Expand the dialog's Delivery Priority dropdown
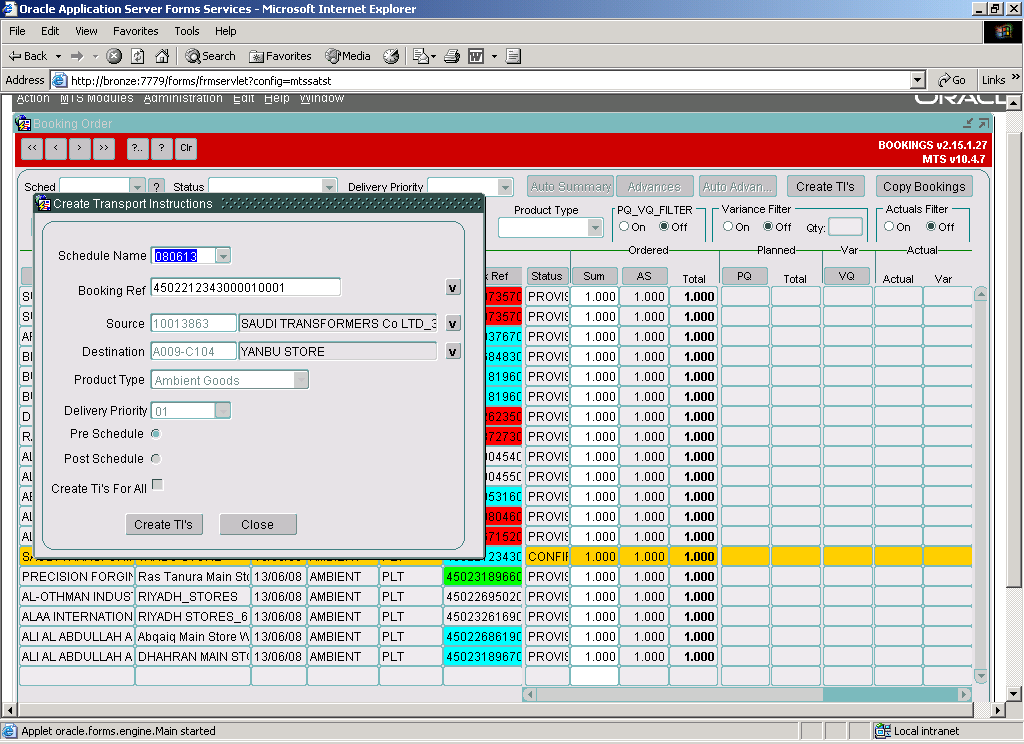The width and height of the screenshot is (1024, 744). [x=223, y=411]
